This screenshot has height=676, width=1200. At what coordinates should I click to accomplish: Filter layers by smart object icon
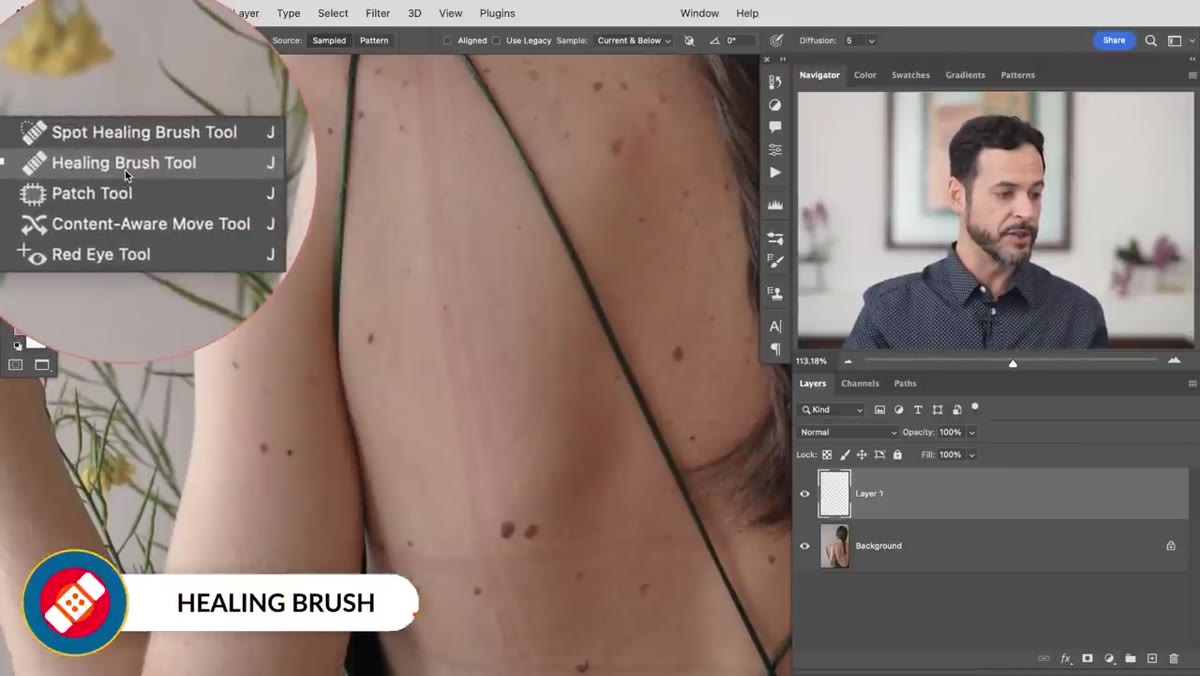pyautogui.click(x=957, y=410)
